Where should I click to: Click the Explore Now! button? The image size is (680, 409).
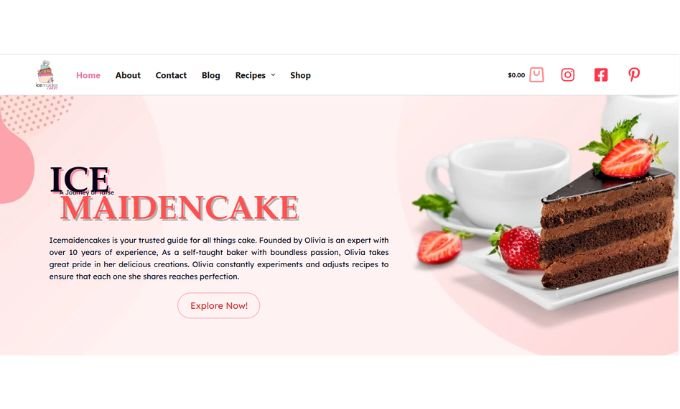pyautogui.click(x=219, y=305)
